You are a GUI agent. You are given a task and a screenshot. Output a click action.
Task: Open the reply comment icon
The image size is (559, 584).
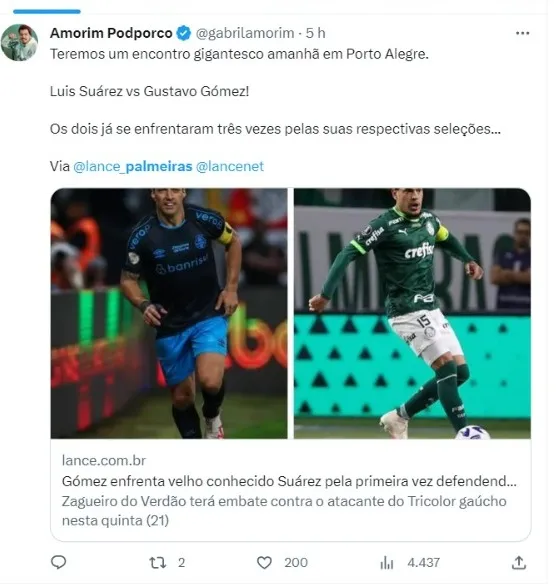click(58, 562)
